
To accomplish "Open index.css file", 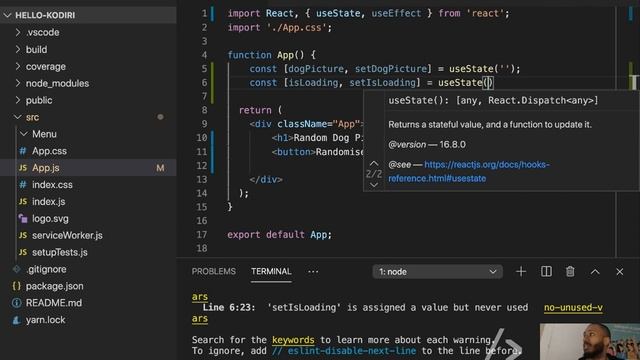I will point(52,185).
